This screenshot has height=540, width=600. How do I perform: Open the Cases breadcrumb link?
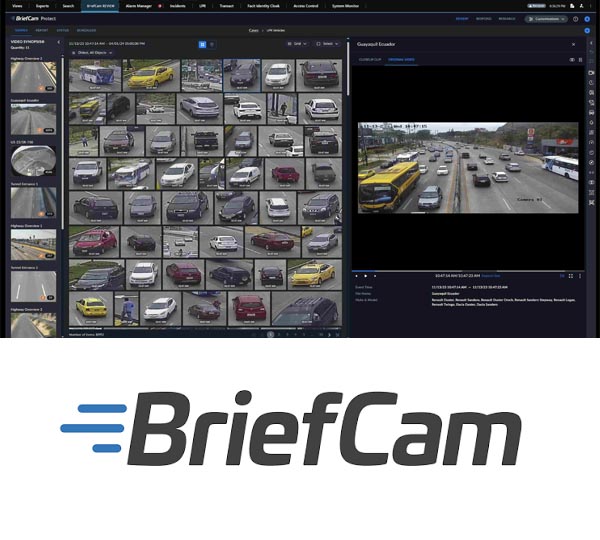(x=253, y=30)
